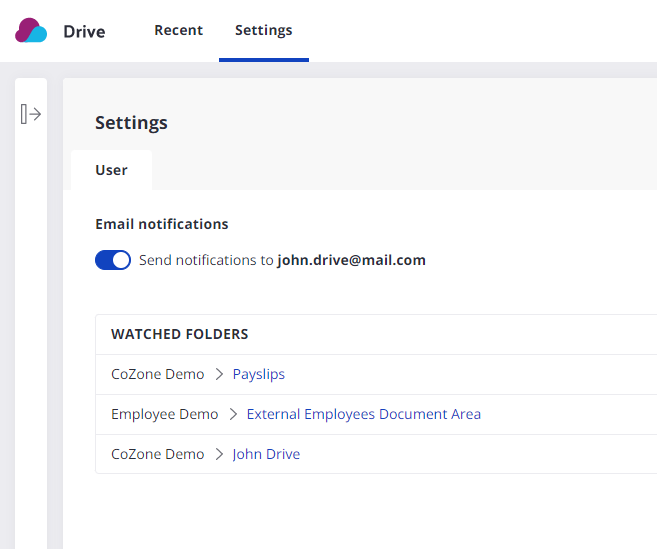Open External Employees Document Area folder
The image size is (657, 549).
[364, 414]
